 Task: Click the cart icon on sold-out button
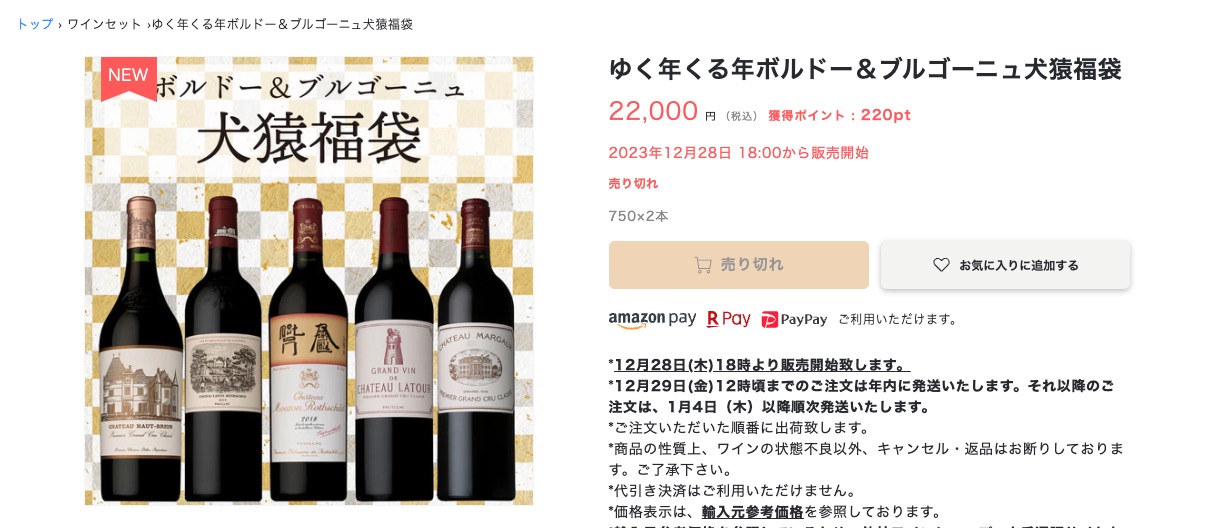click(x=703, y=265)
